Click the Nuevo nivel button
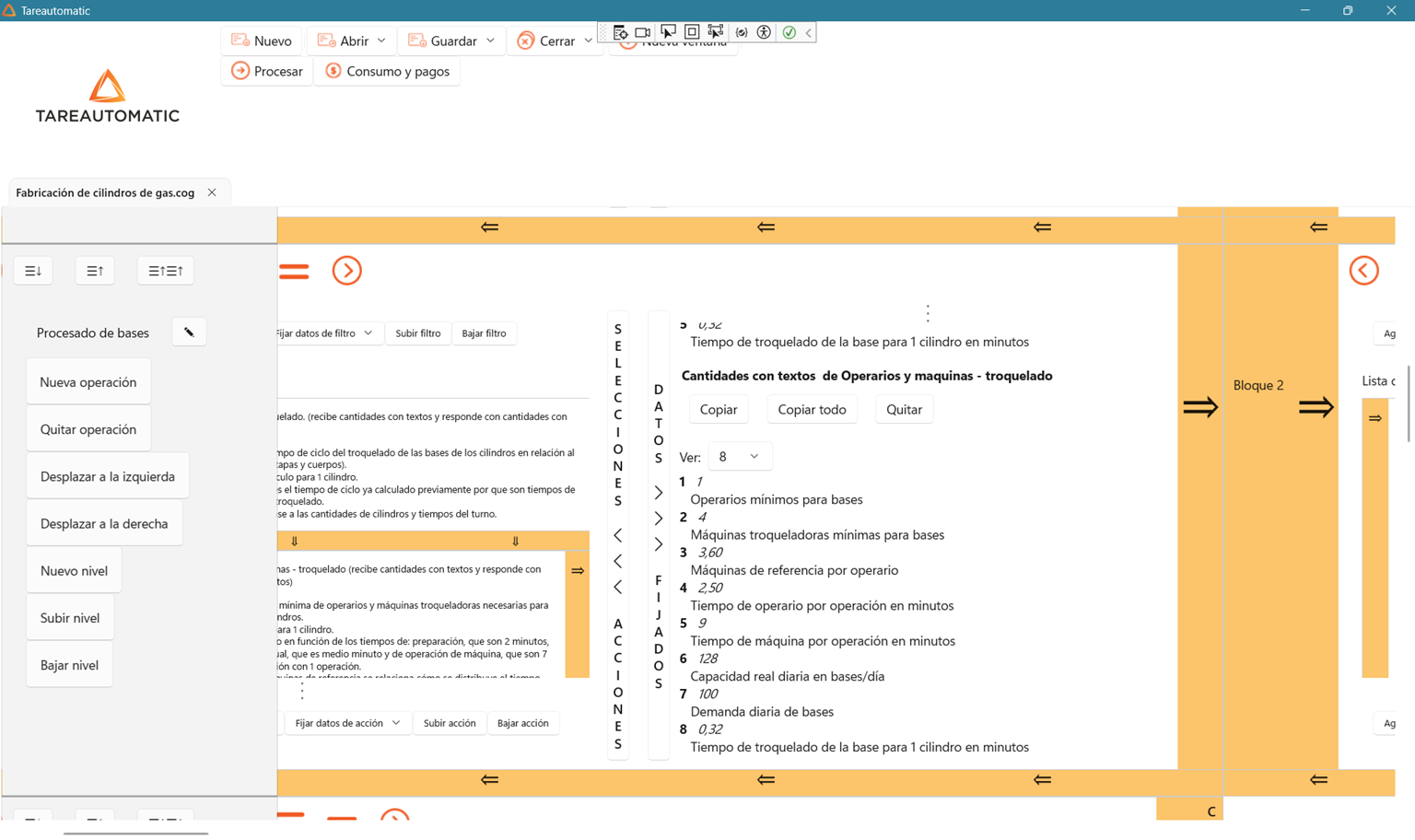 point(74,571)
